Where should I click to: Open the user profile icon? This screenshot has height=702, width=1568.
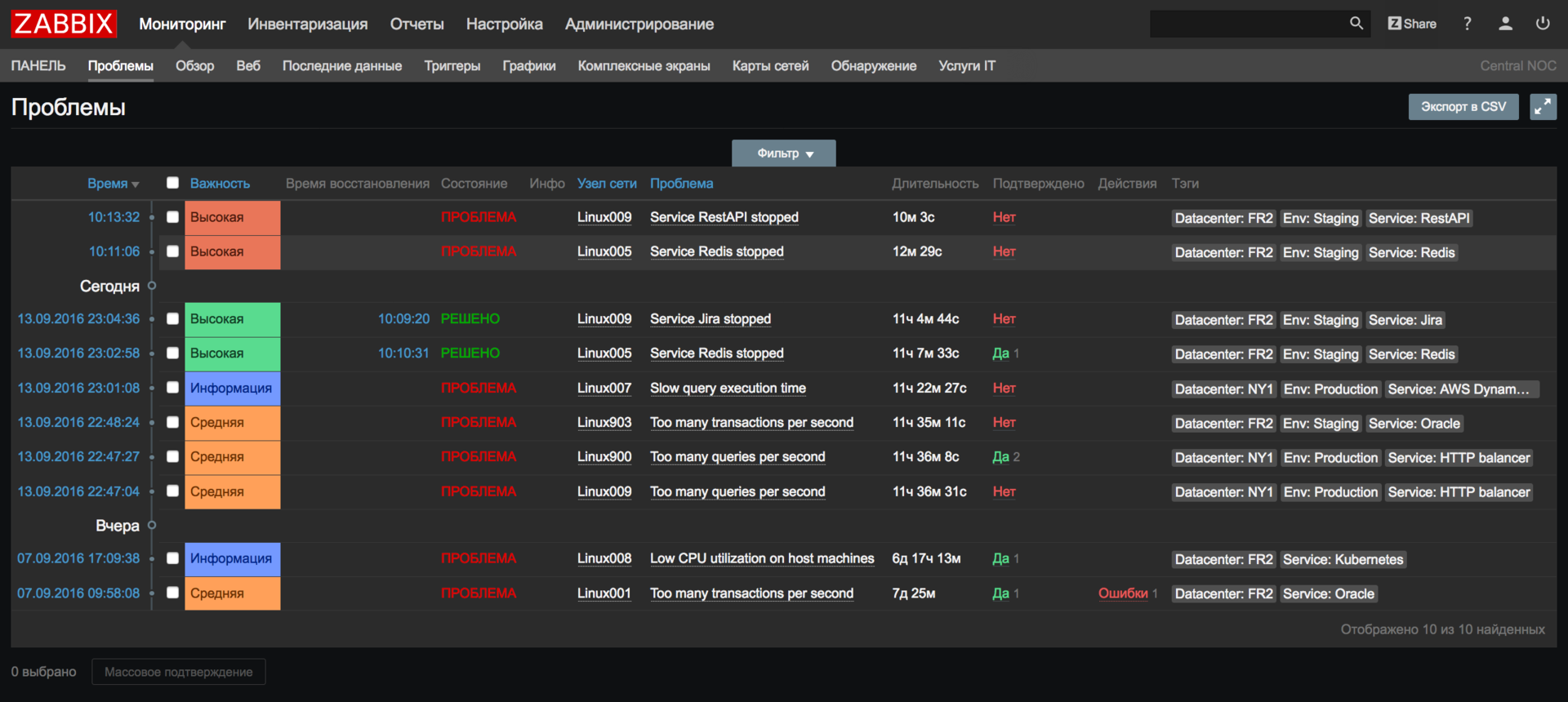click(1505, 24)
